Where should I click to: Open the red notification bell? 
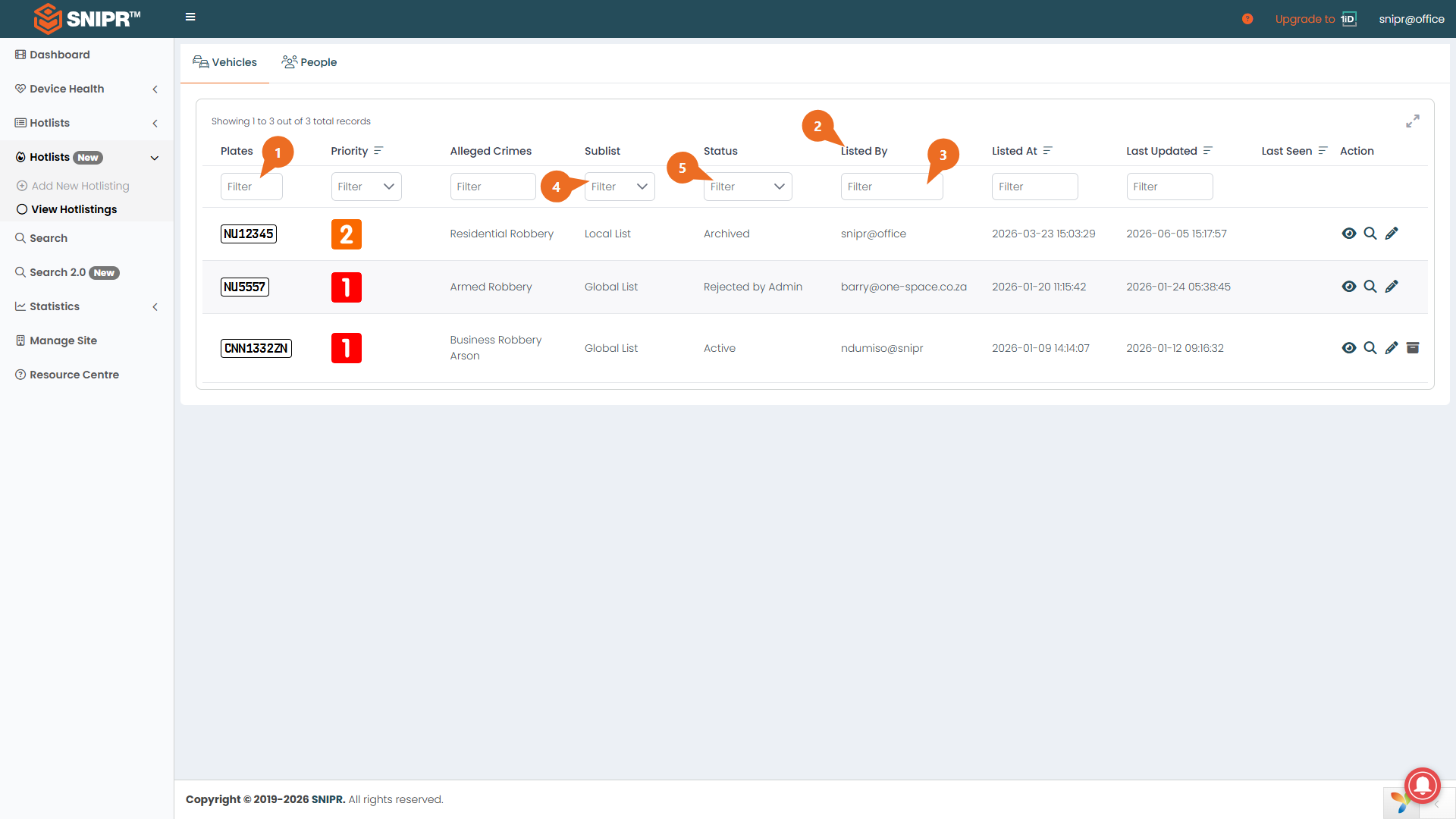point(1423,785)
